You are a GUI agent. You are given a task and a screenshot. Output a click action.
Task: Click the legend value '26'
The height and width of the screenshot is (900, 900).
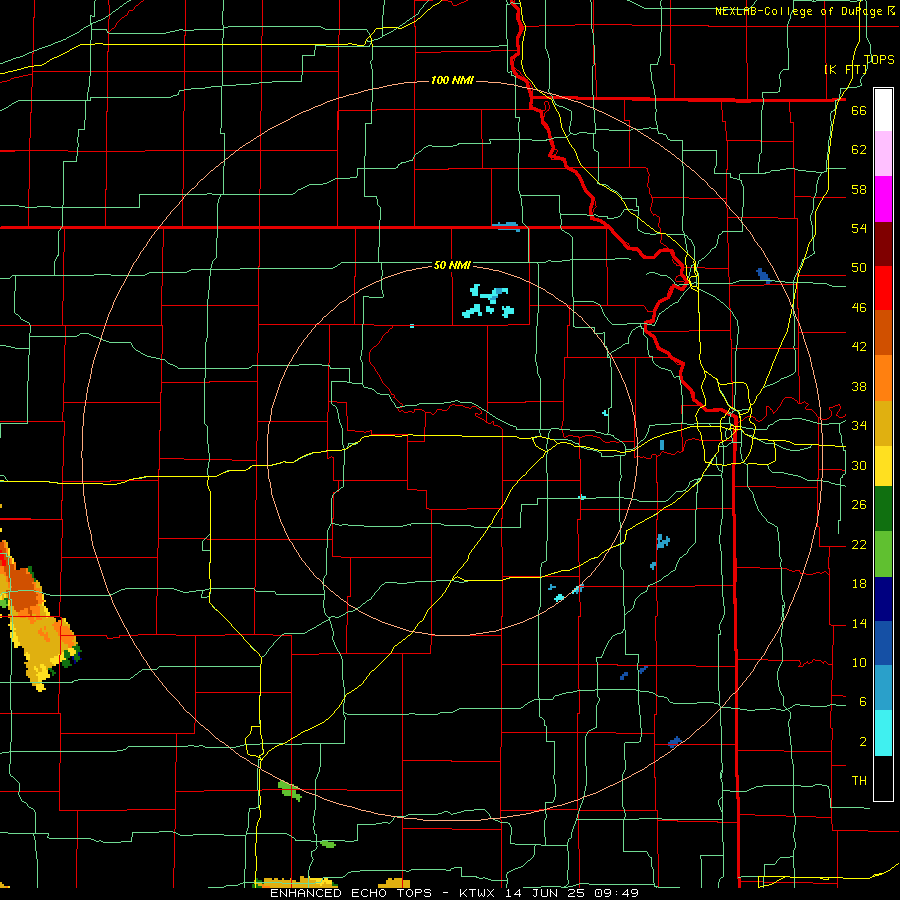859,505
